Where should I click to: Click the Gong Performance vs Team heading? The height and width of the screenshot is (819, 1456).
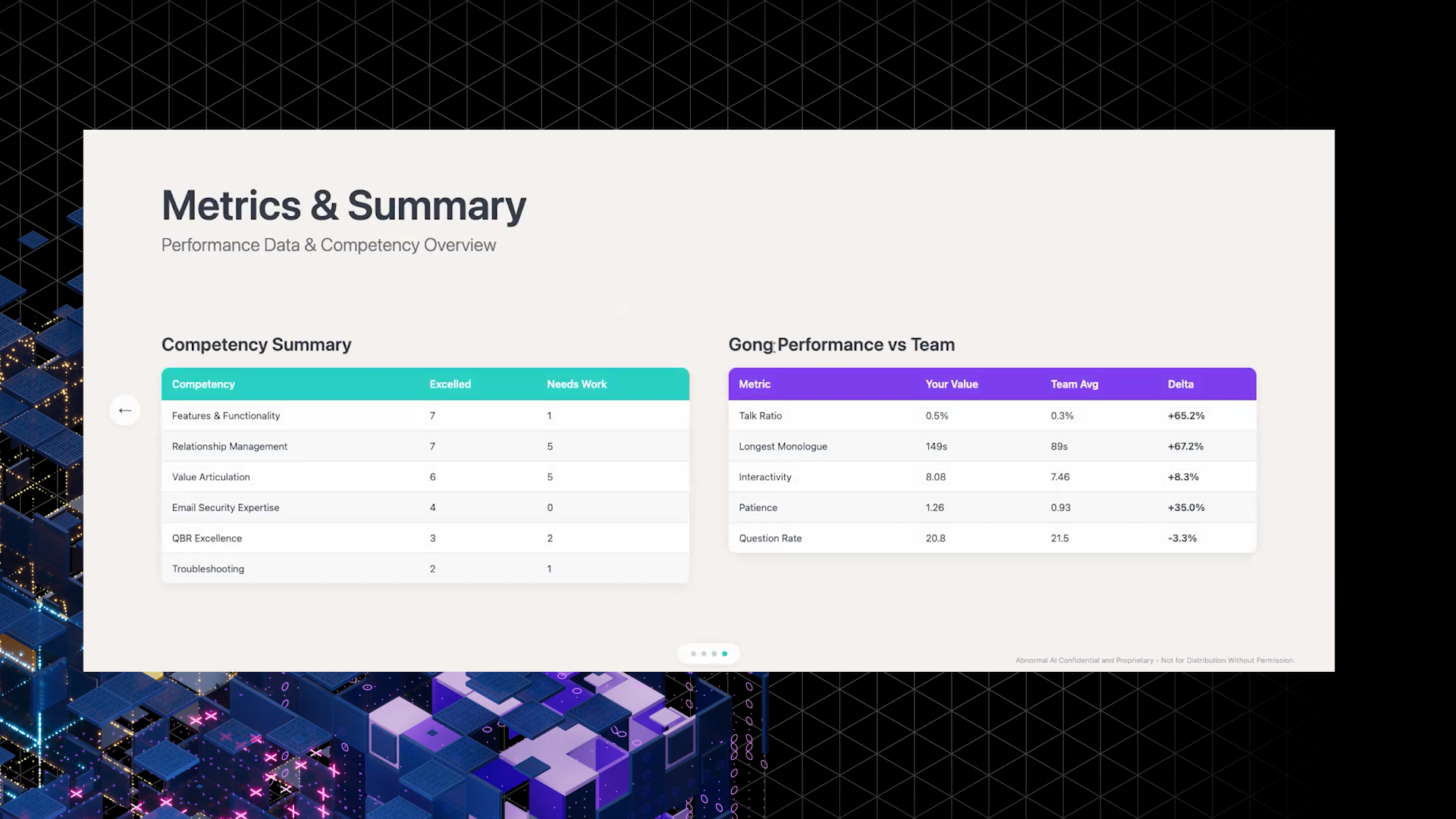pyautogui.click(x=842, y=345)
